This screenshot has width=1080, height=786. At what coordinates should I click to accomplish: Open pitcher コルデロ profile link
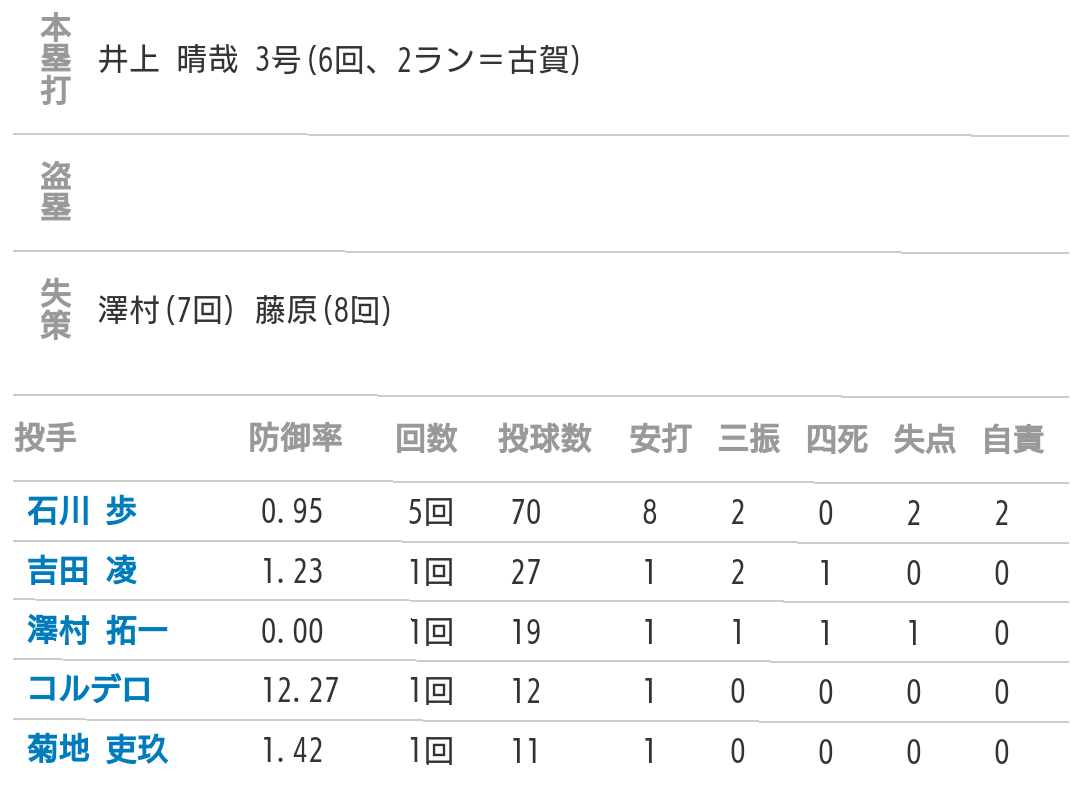(x=89, y=690)
